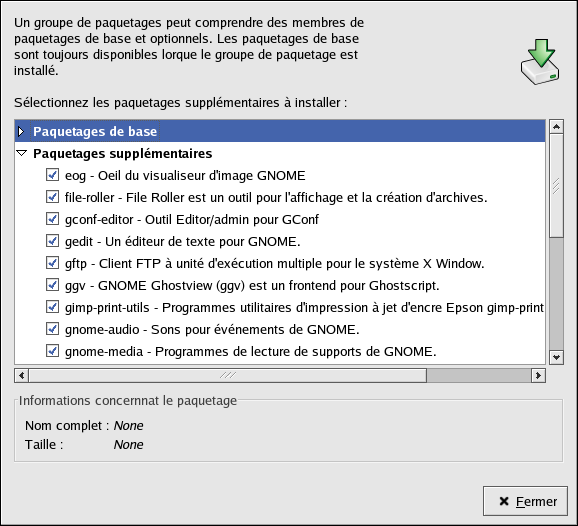Click the horizontal scrollbar thumb
Screen dimensions: 578x526
click(228, 375)
